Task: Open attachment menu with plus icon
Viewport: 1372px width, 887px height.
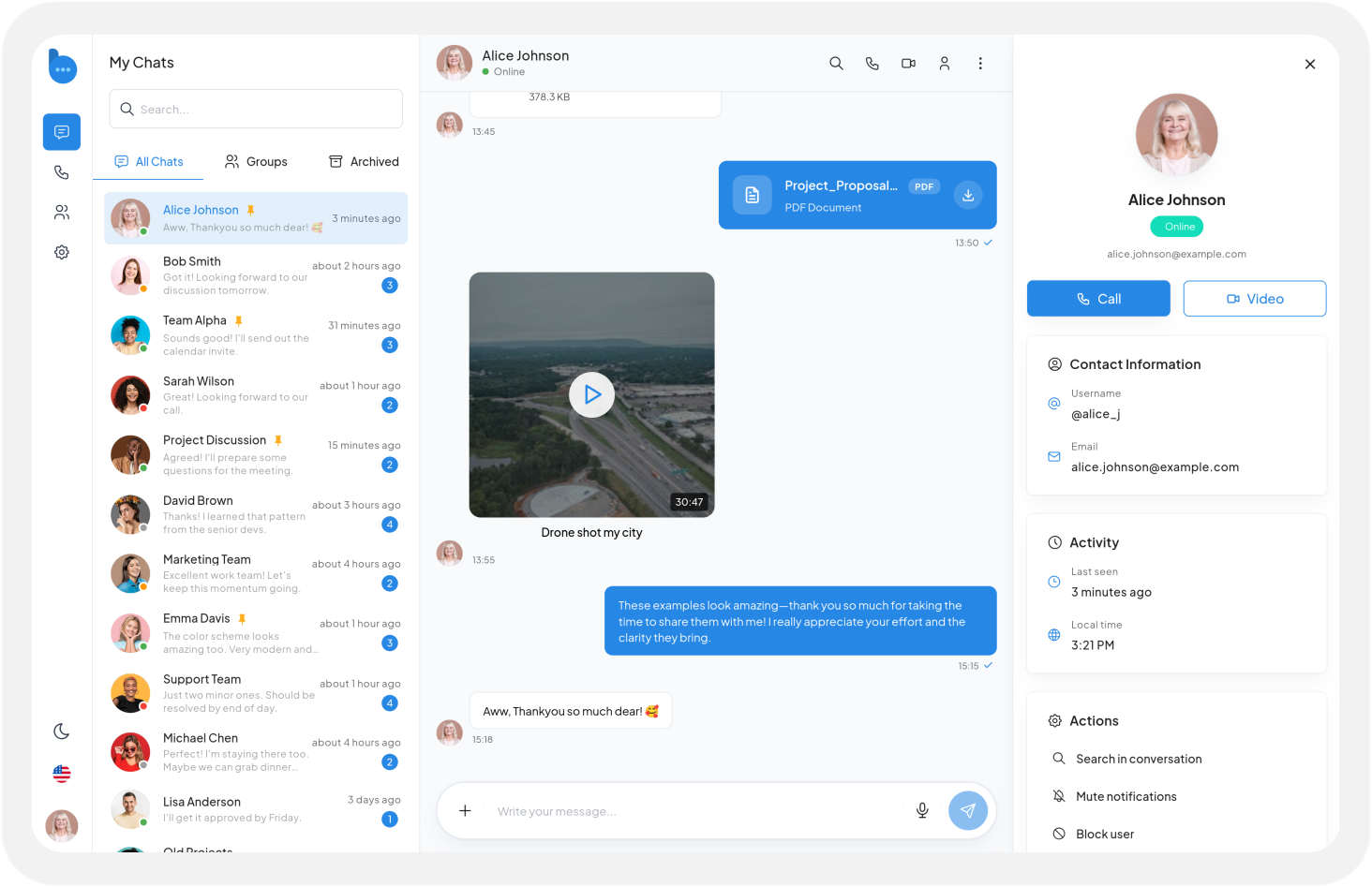Action: (x=465, y=811)
